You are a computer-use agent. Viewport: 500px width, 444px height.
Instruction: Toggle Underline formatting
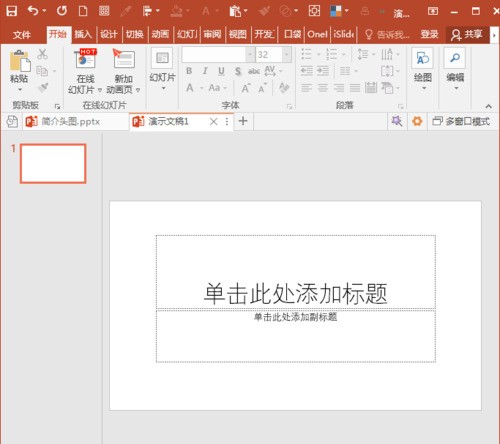[x=221, y=71]
